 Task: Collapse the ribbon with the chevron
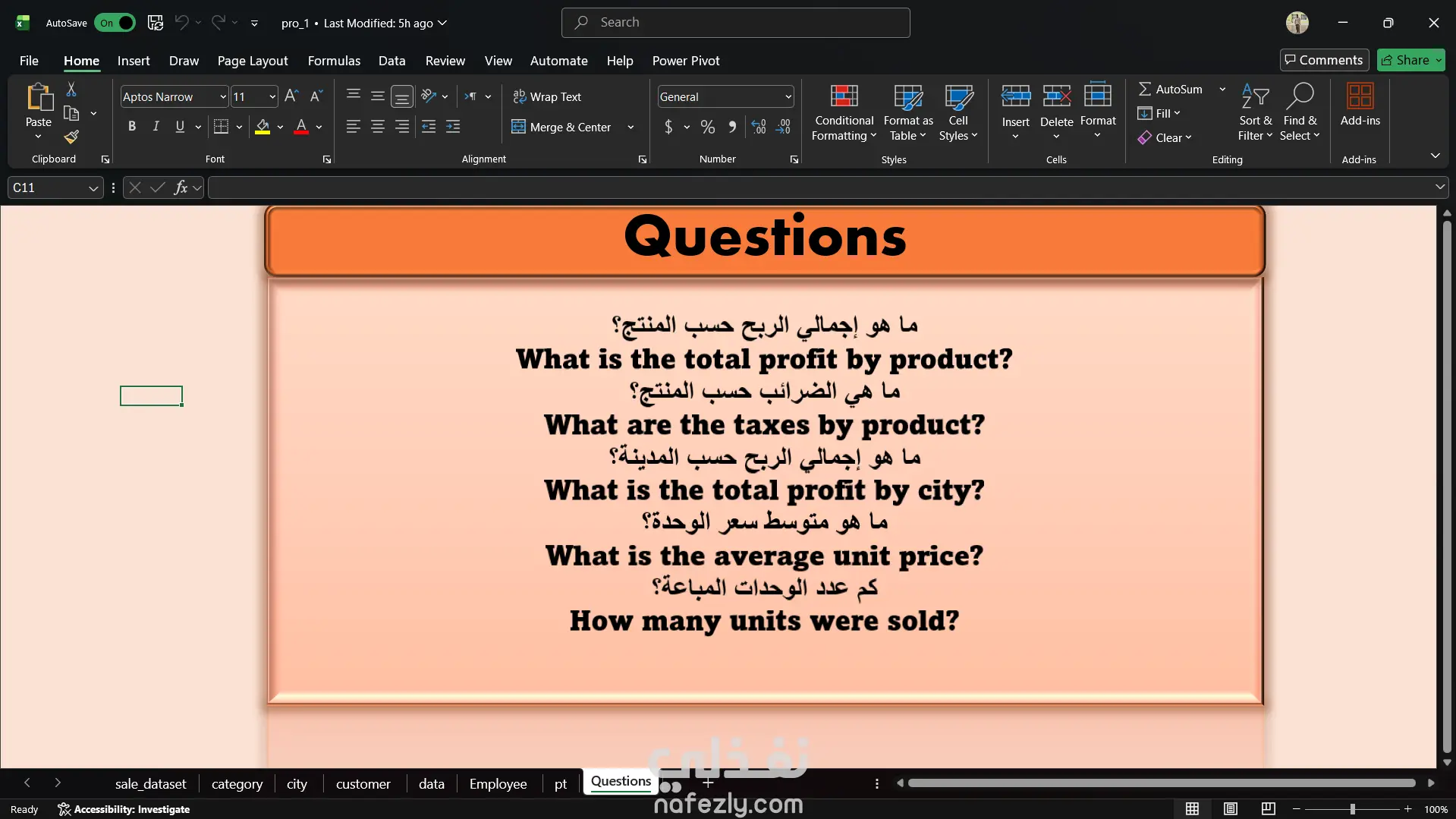point(1435,156)
